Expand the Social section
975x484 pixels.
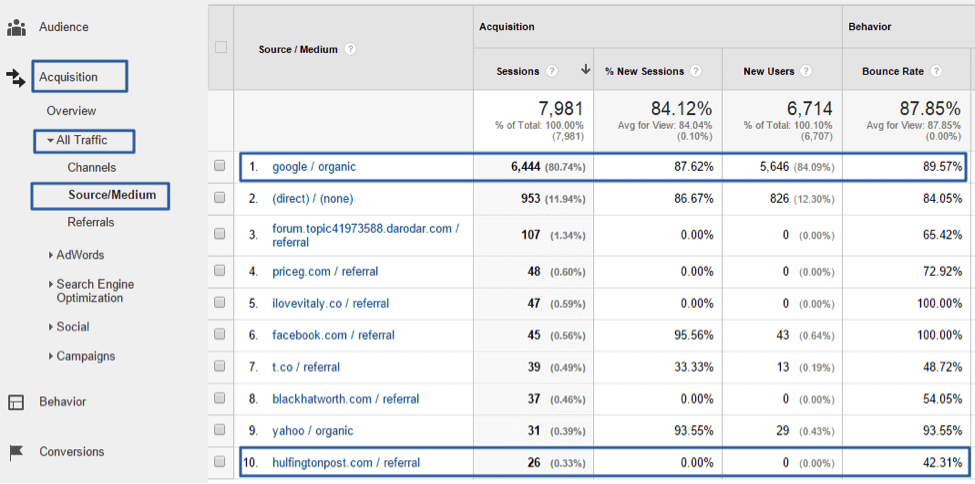coord(50,327)
